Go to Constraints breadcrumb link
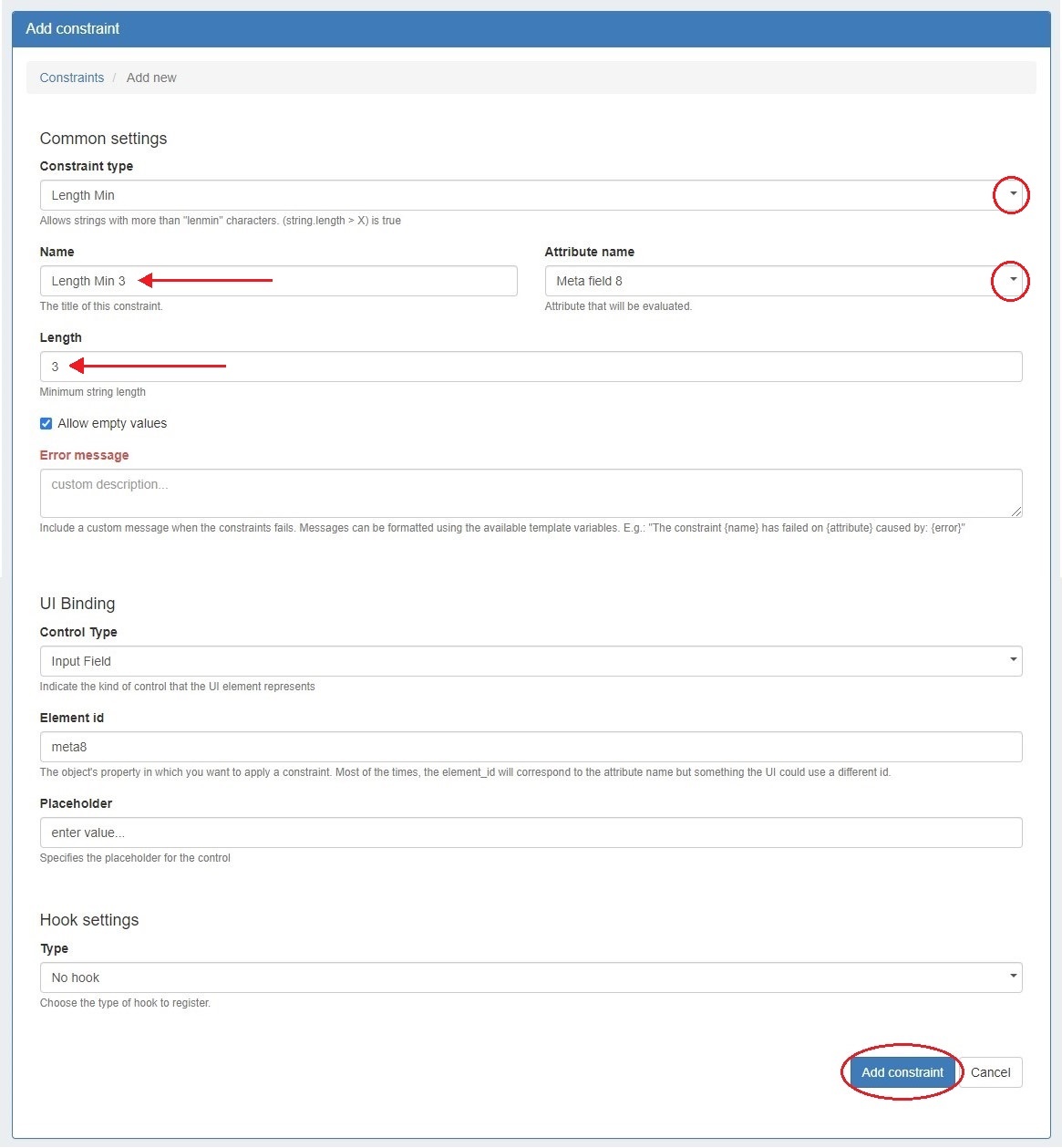The height and width of the screenshot is (1148, 1062). (x=72, y=78)
